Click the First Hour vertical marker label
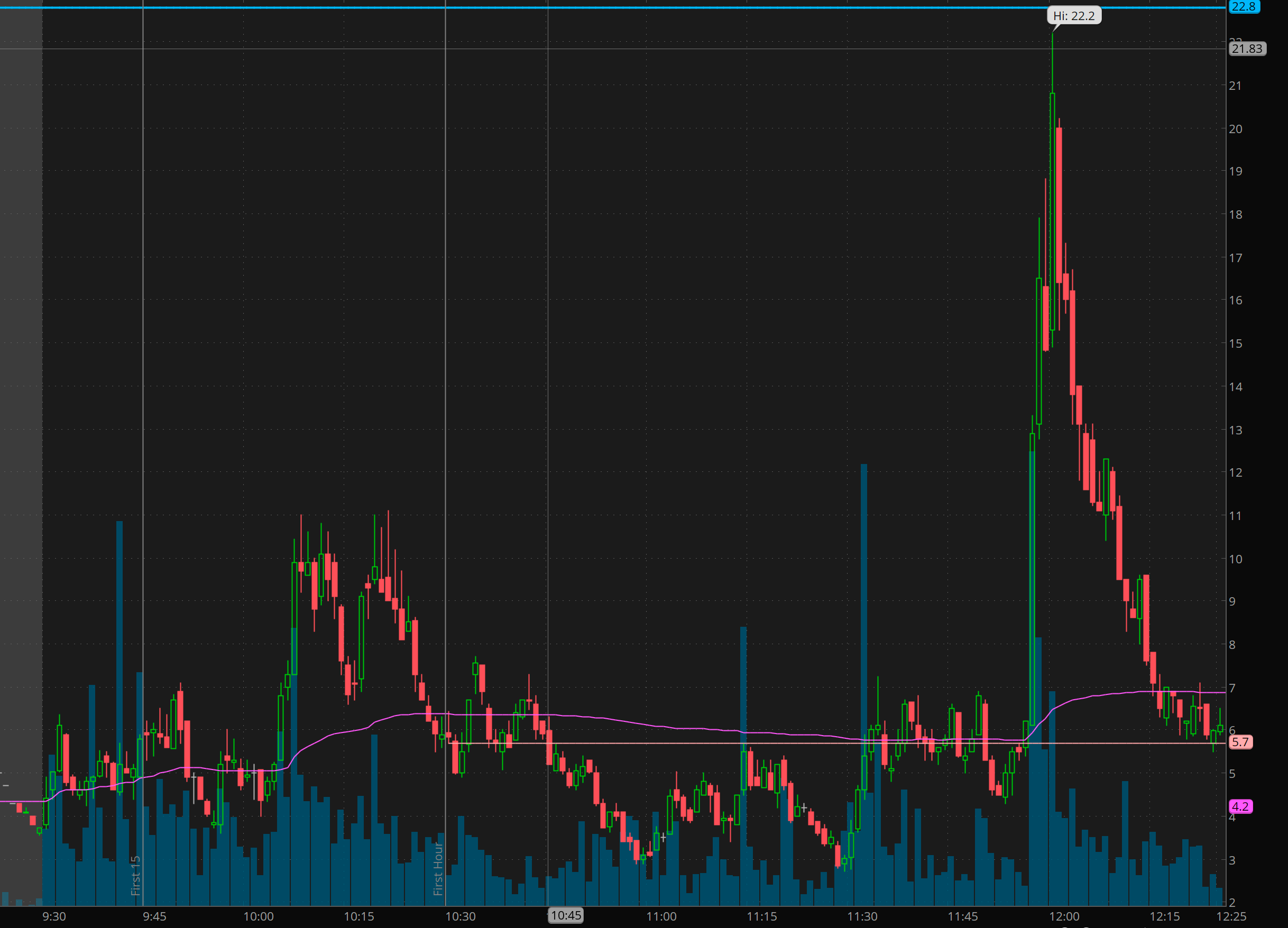Screen dimensions: 1288x928 (438, 868)
